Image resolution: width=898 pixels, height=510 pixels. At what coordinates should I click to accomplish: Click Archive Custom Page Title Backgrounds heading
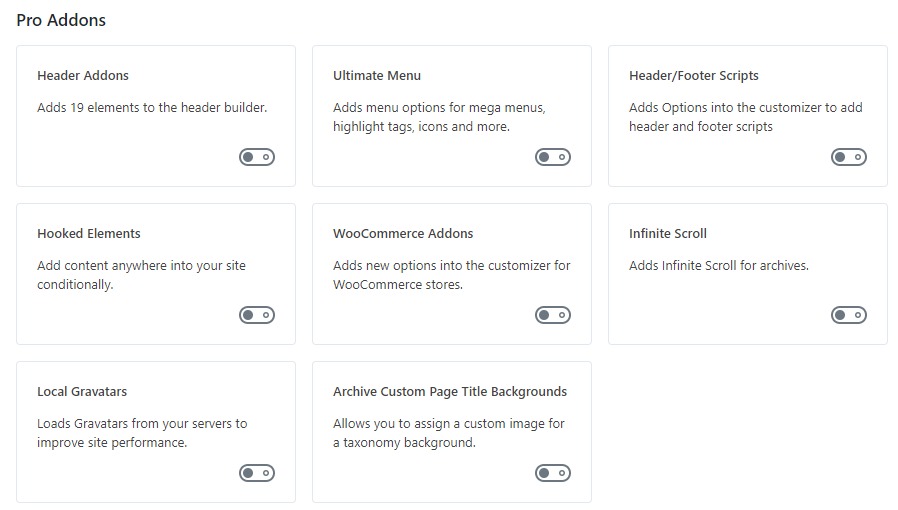pos(450,391)
